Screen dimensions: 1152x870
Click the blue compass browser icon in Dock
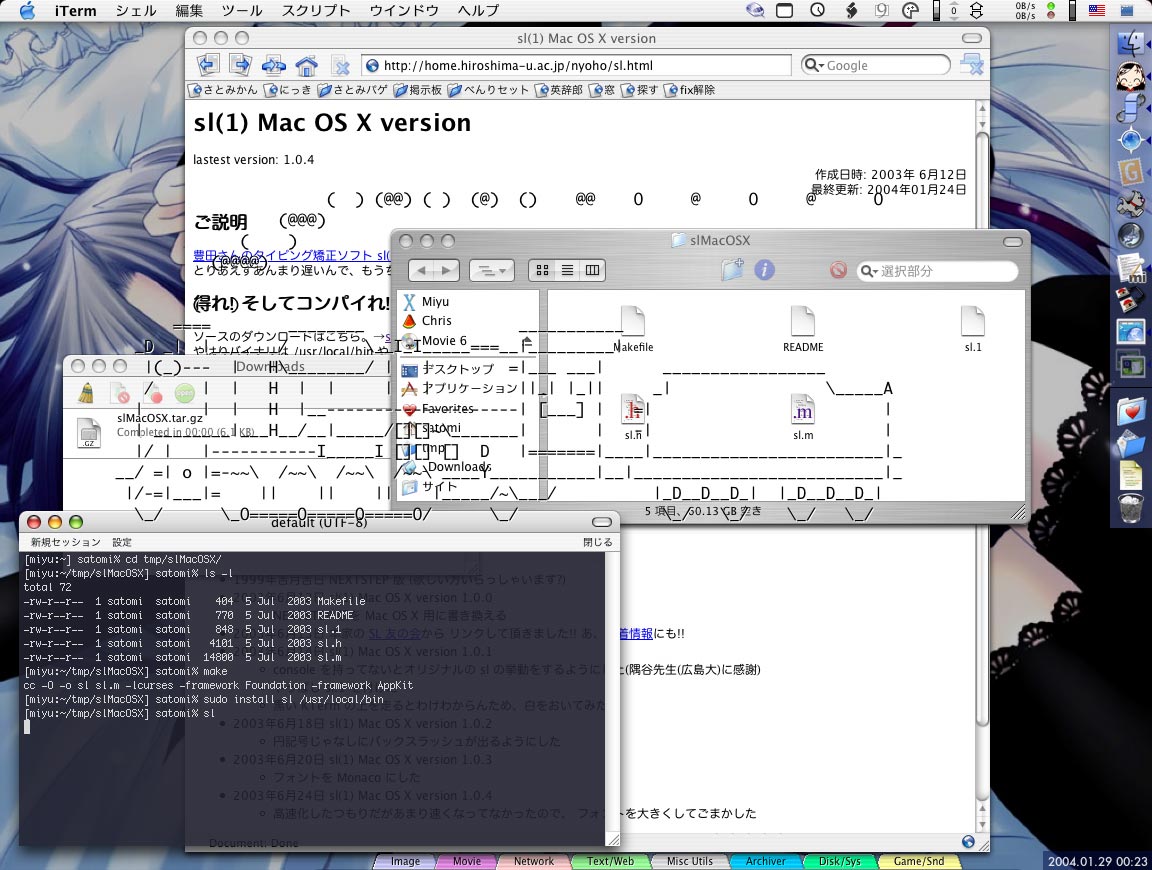point(1131,140)
